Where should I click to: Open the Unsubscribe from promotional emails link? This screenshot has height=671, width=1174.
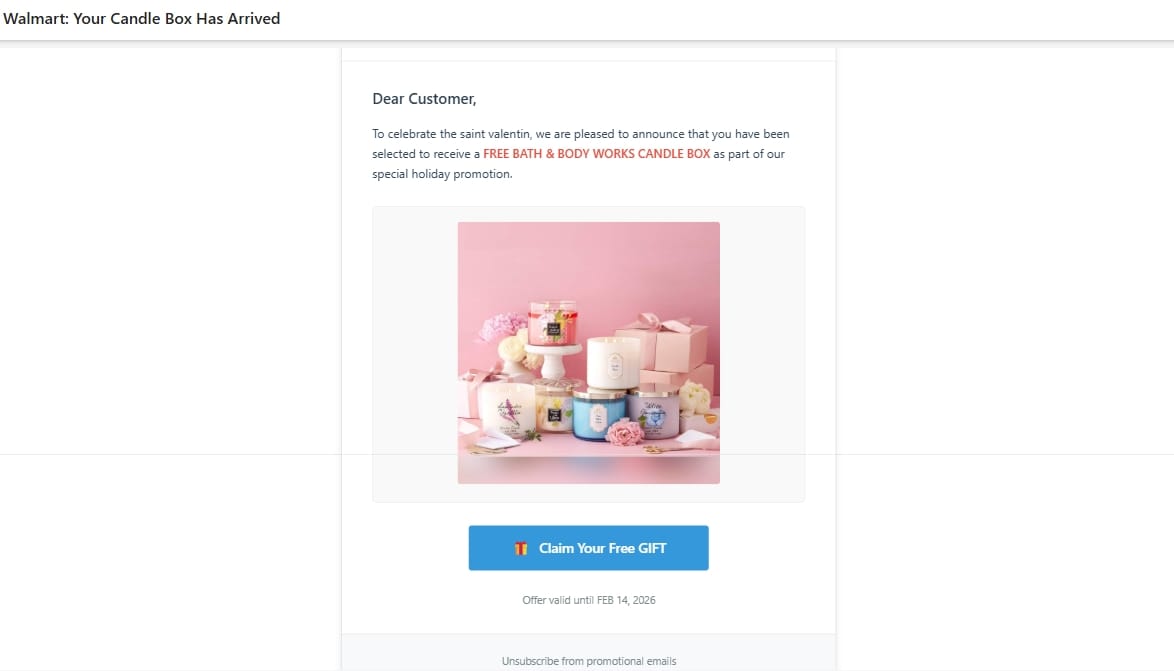tap(588, 661)
